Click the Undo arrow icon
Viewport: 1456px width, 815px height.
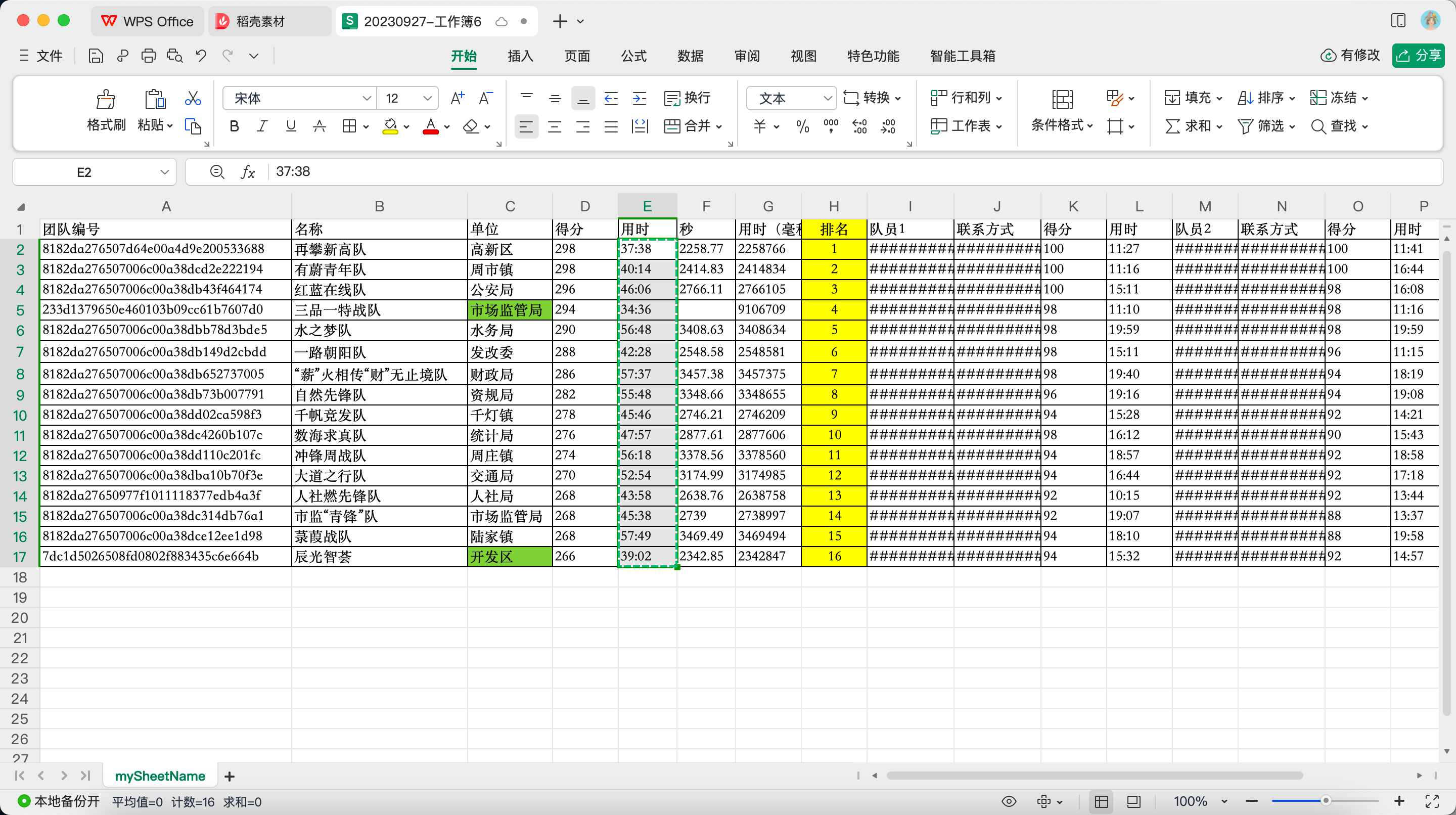click(201, 56)
